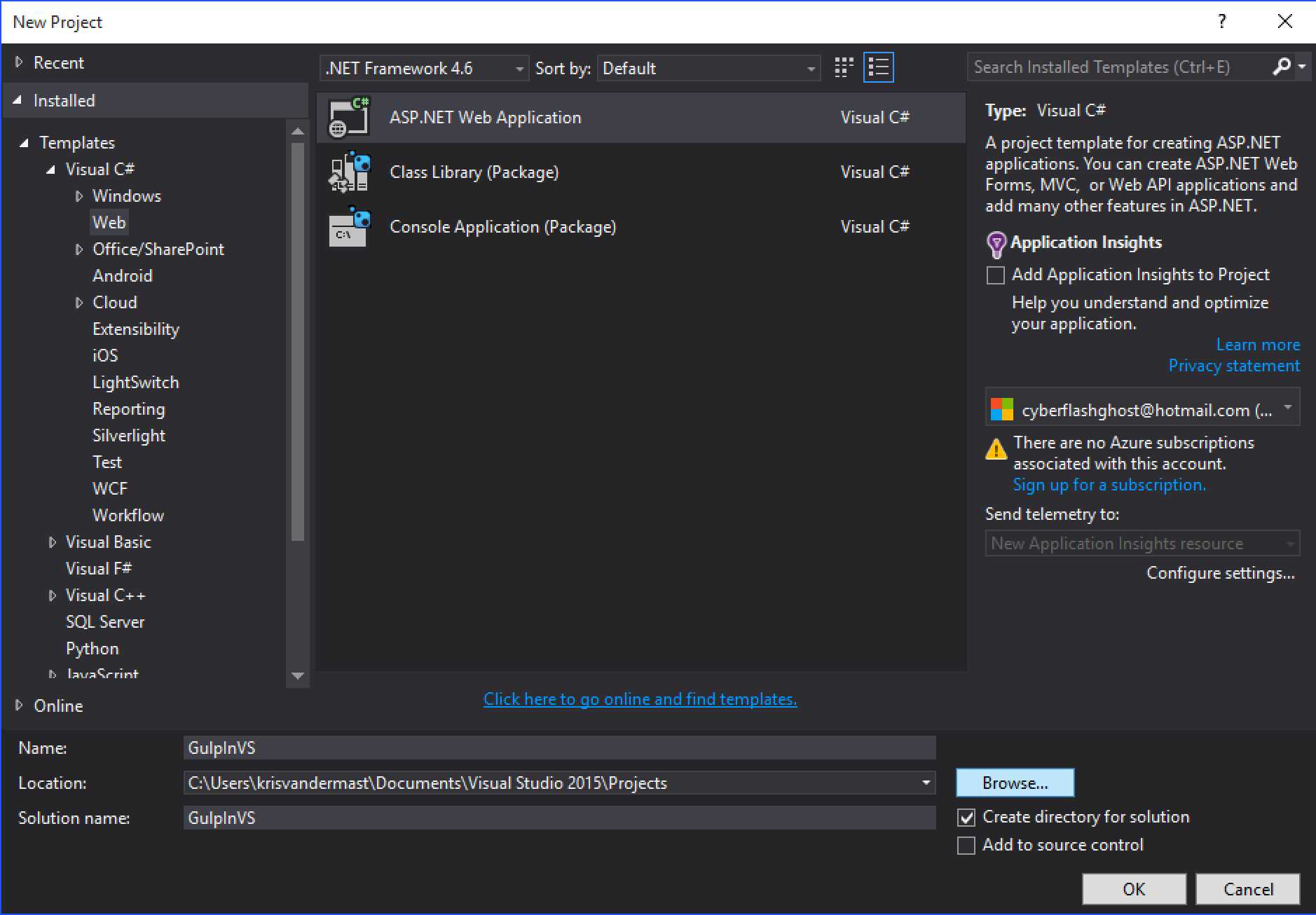Click the Azure subscription warning icon

pyautogui.click(x=996, y=449)
